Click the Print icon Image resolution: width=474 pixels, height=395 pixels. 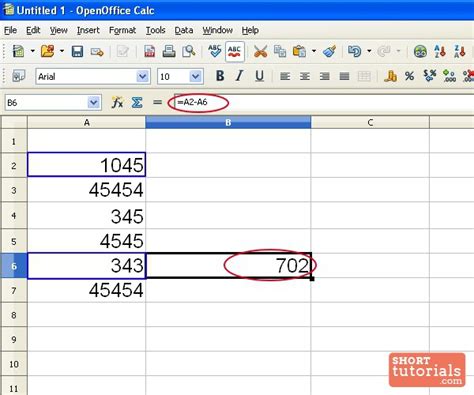pos(169,52)
